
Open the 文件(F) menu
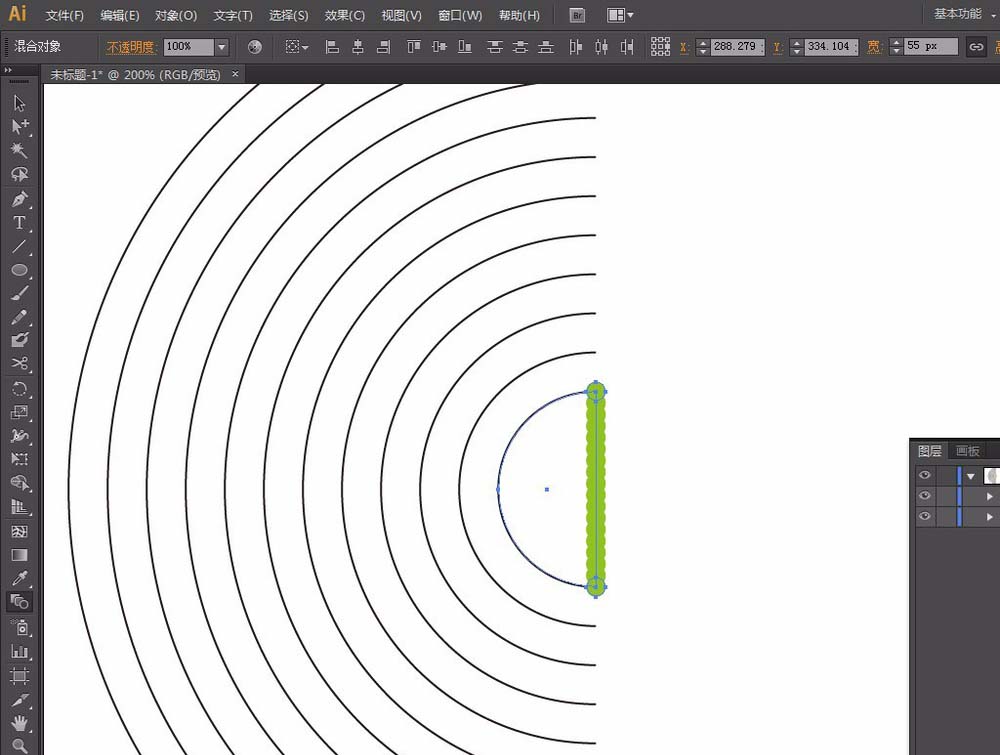tap(64, 15)
